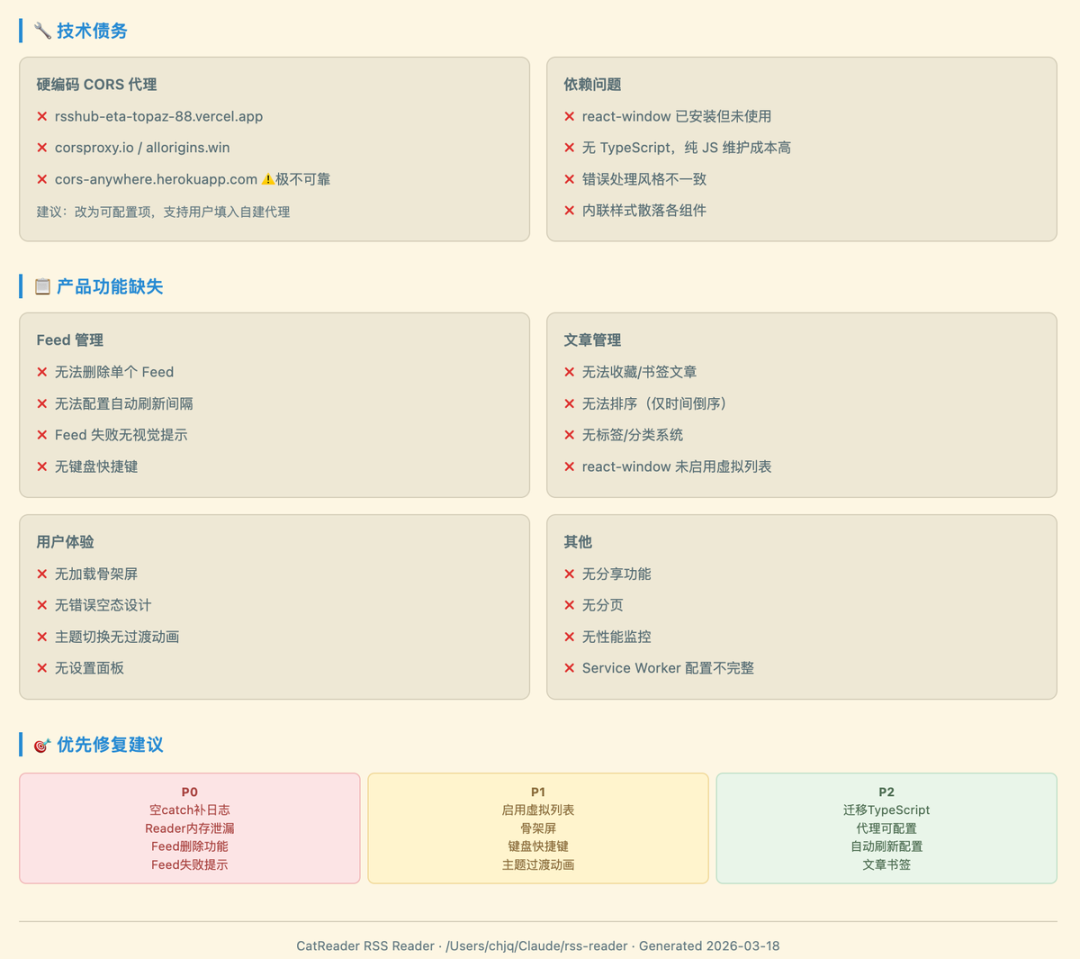Click the red X beside react-window 已安装但未使用
1080x959 pixels.
pos(569,117)
